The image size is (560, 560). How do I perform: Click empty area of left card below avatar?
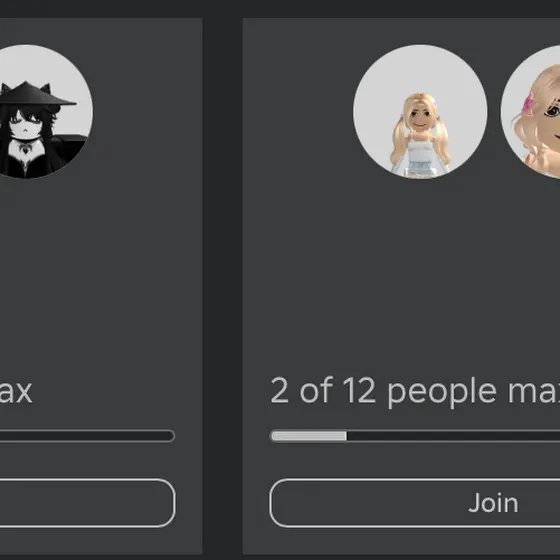pos(100,275)
